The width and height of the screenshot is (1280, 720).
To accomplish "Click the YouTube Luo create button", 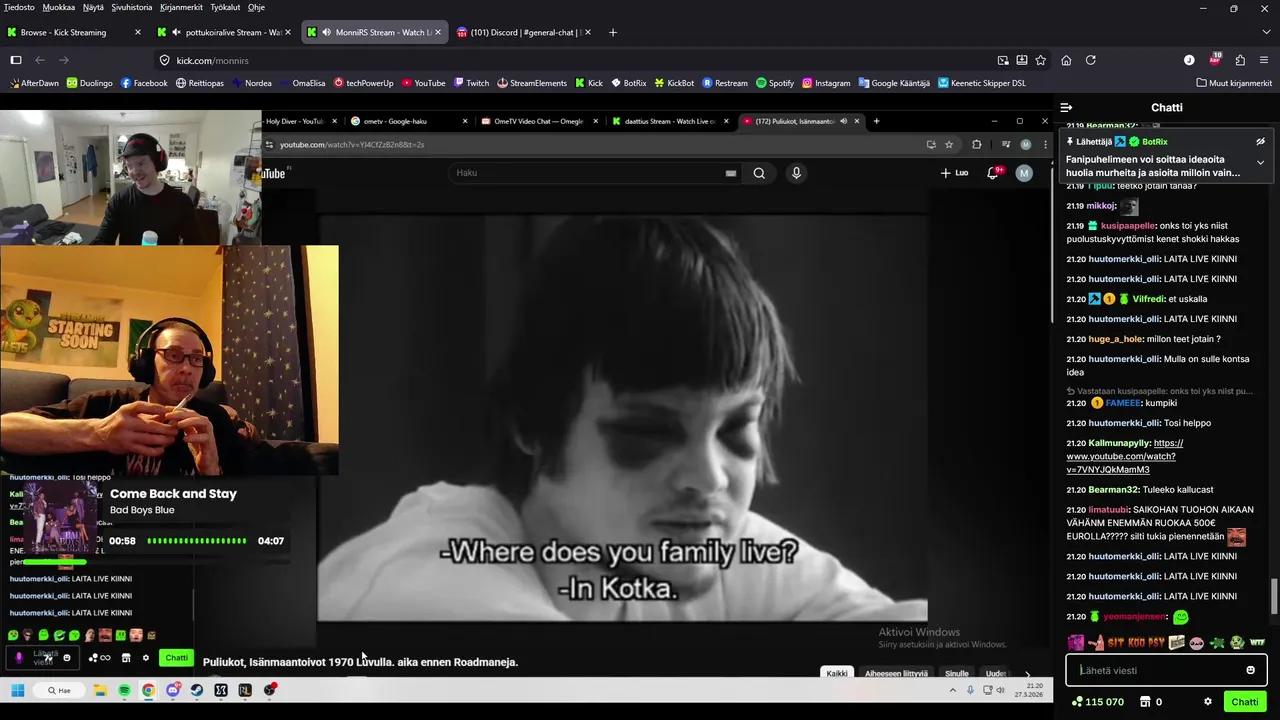I will point(955,173).
